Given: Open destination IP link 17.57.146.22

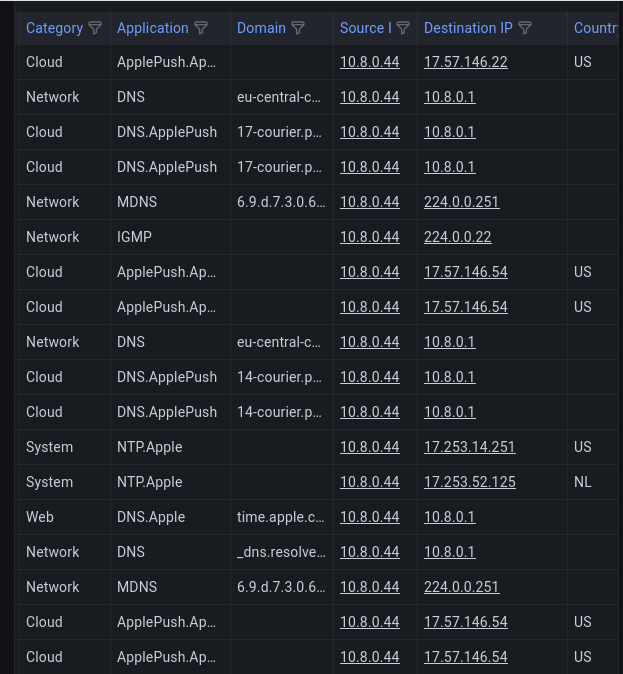Looking at the screenshot, I should click(465, 62).
